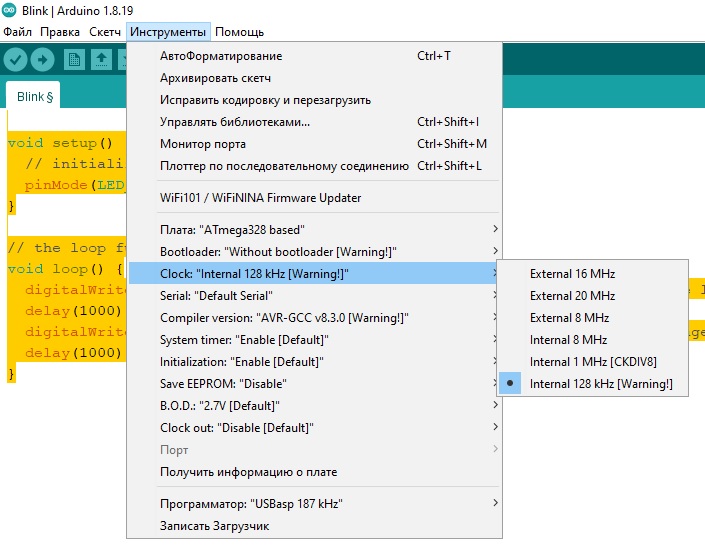
Task: Open the Скетч menu
Action: (105, 32)
